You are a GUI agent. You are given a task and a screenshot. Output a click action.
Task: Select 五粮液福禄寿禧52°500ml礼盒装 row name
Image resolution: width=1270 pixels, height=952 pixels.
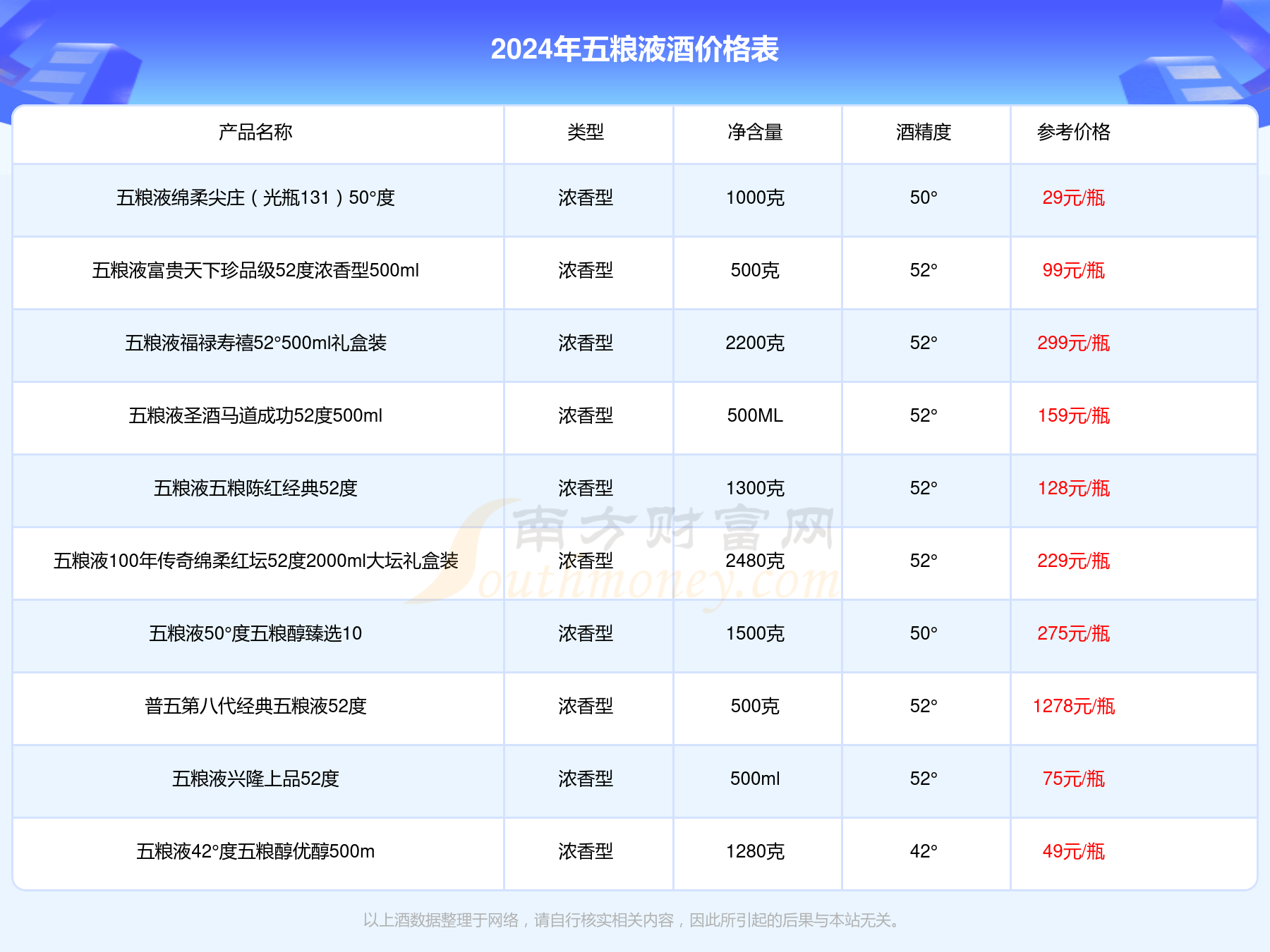click(x=255, y=343)
